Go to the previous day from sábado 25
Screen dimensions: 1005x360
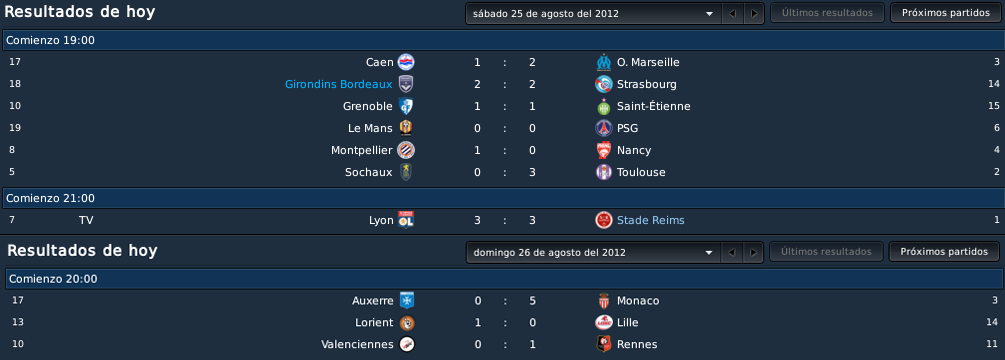click(733, 13)
